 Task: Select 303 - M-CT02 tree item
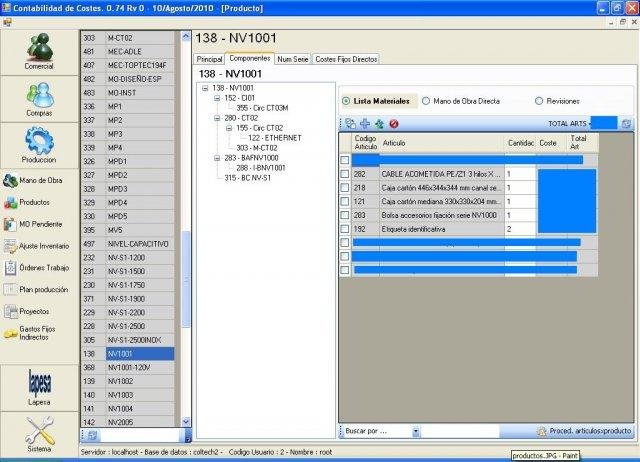point(256,148)
